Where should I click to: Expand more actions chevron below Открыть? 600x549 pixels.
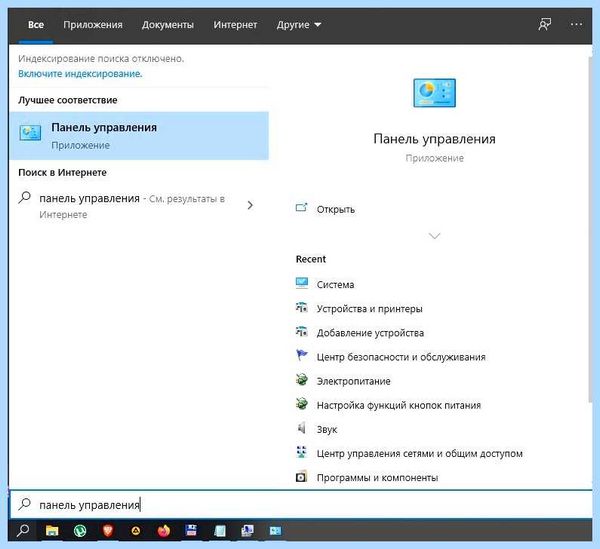click(x=434, y=235)
